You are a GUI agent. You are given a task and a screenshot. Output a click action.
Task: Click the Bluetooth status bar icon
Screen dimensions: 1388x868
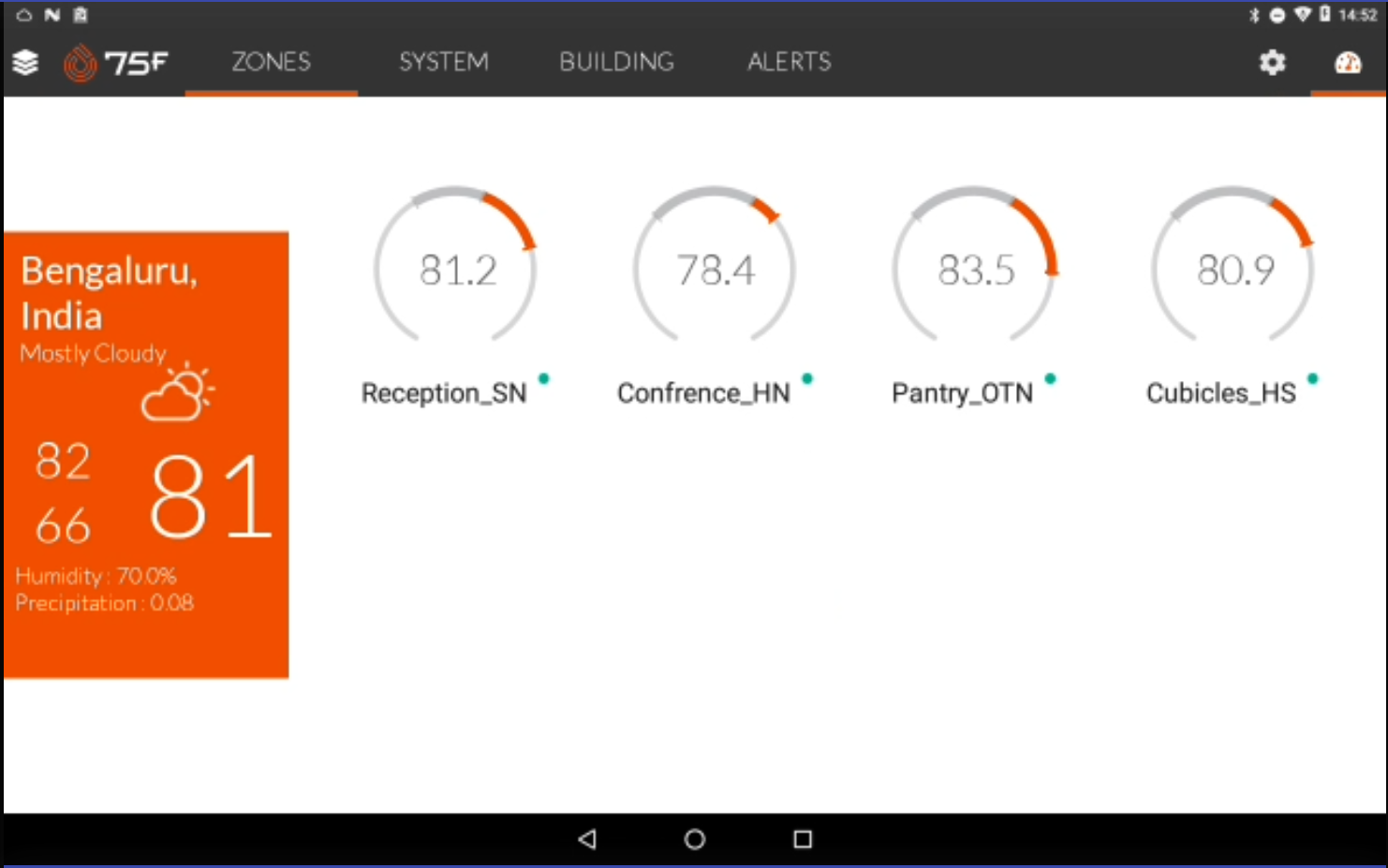[1254, 15]
